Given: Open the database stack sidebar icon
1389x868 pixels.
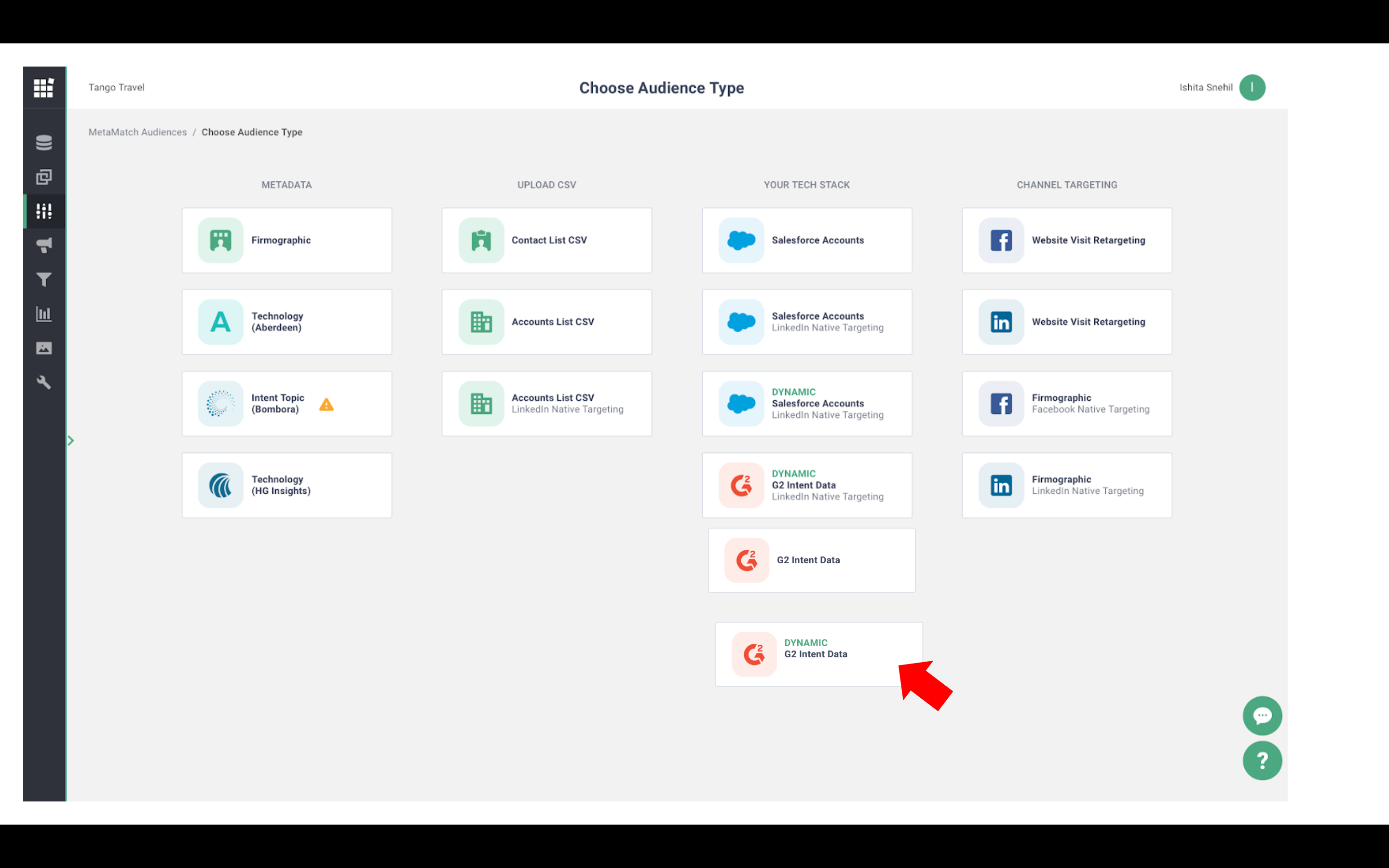Looking at the screenshot, I should click(43, 142).
